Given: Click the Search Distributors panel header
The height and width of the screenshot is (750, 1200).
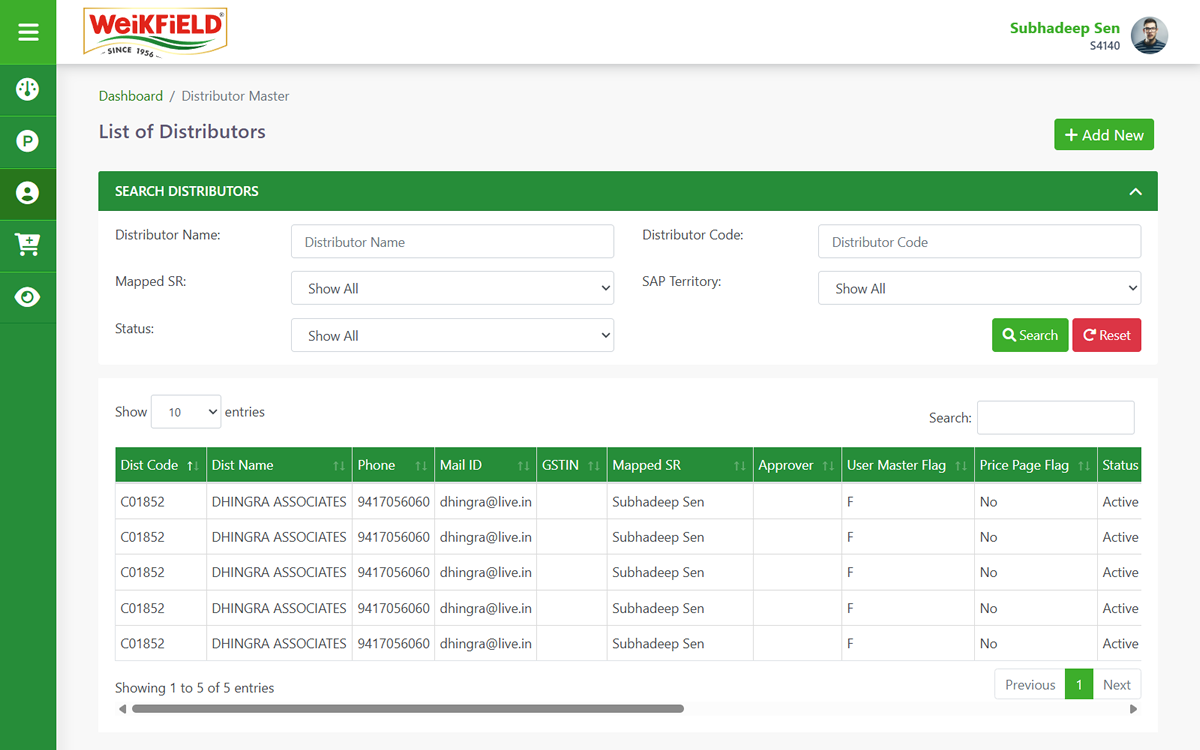Looking at the screenshot, I should tap(628, 191).
